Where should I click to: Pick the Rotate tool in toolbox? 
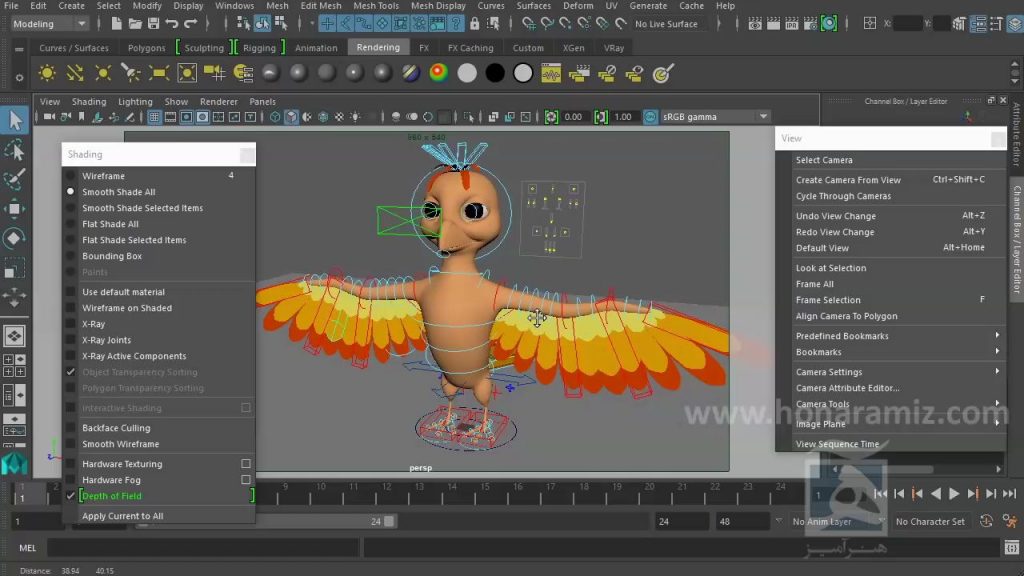[14, 238]
